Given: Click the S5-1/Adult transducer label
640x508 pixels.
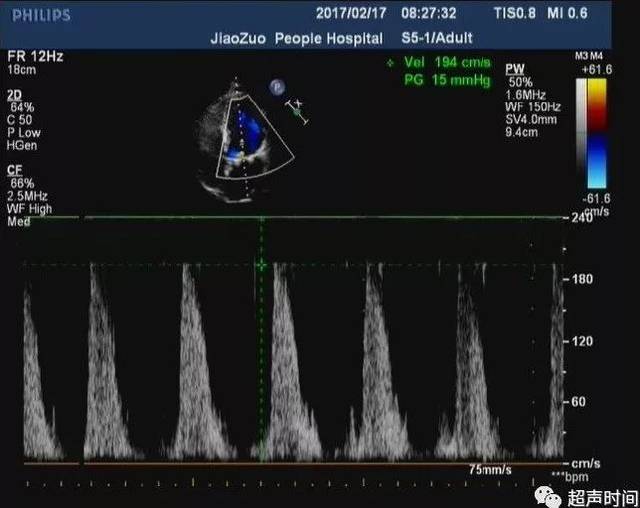Looking at the screenshot, I should pyautogui.click(x=437, y=38).
